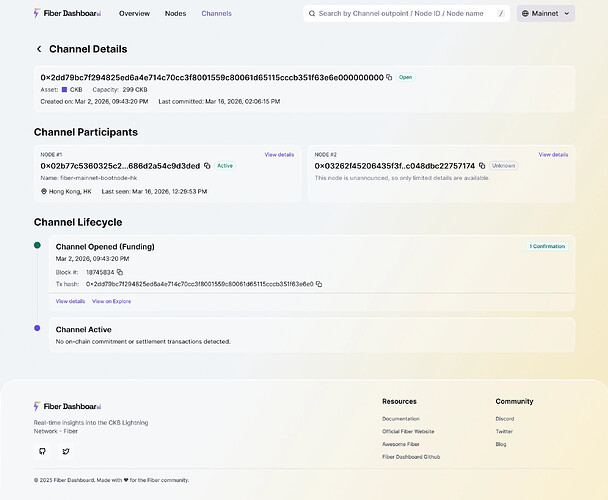The width and height of the screenshot is (608, 500).
Task: Focus the channel outpoint search field
Action: pyautogui.click(x=410, y=14)
